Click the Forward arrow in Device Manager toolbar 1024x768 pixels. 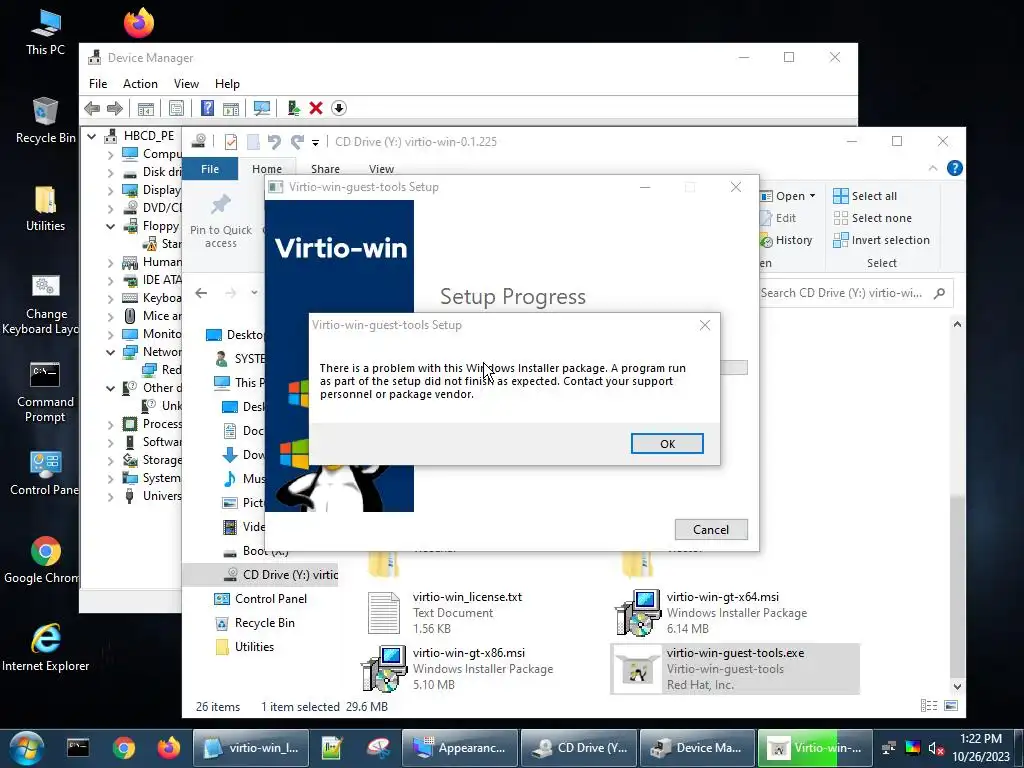pos(115,108)
